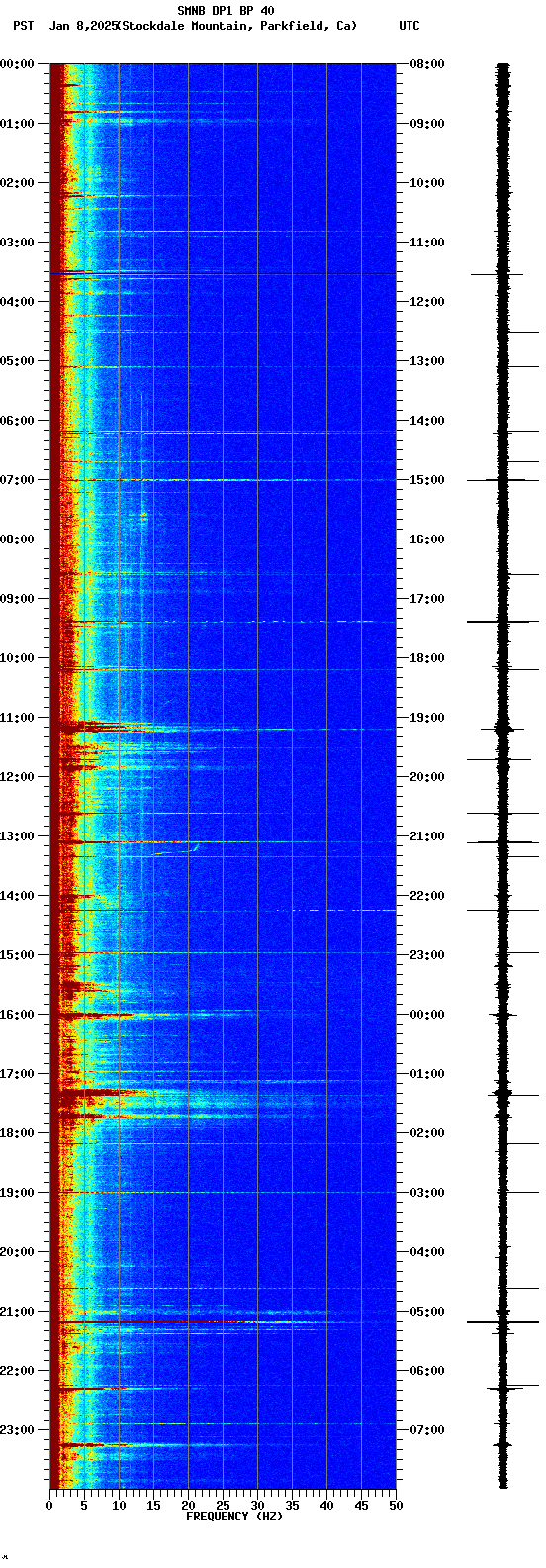Click the frequency tick label "30"
The image size is (546, 1568).
[257, 1506]
